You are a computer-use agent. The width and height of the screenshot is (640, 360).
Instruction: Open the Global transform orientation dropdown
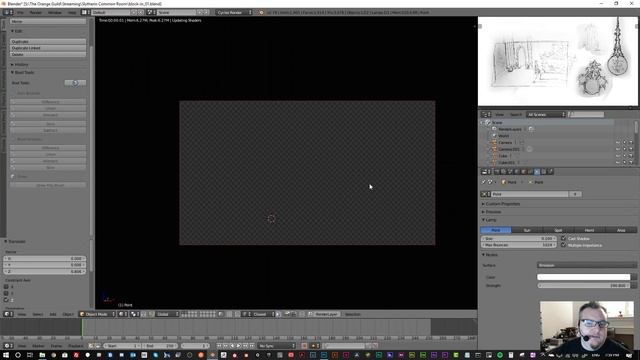pyautogui.click(x=168, y=314)
